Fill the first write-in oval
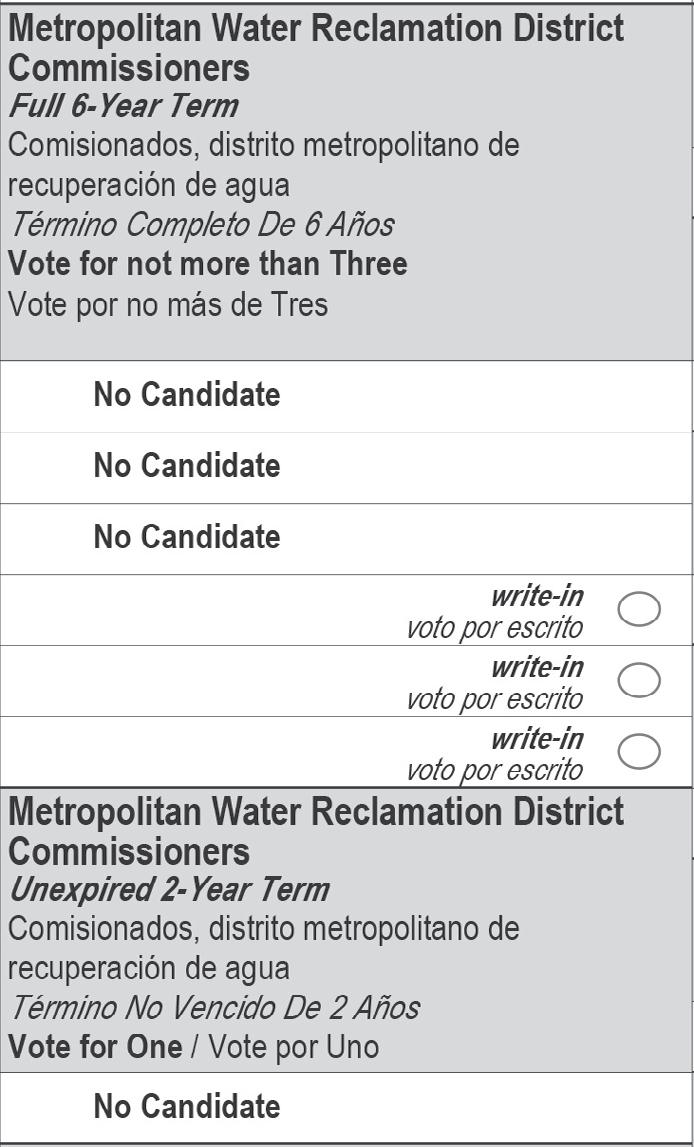 click(639, 609)
